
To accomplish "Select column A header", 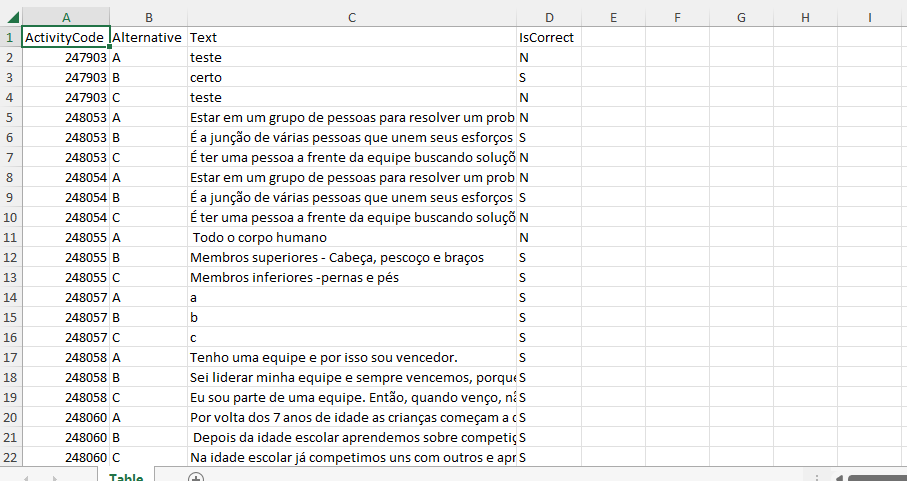I will click(x=66, y=17).
